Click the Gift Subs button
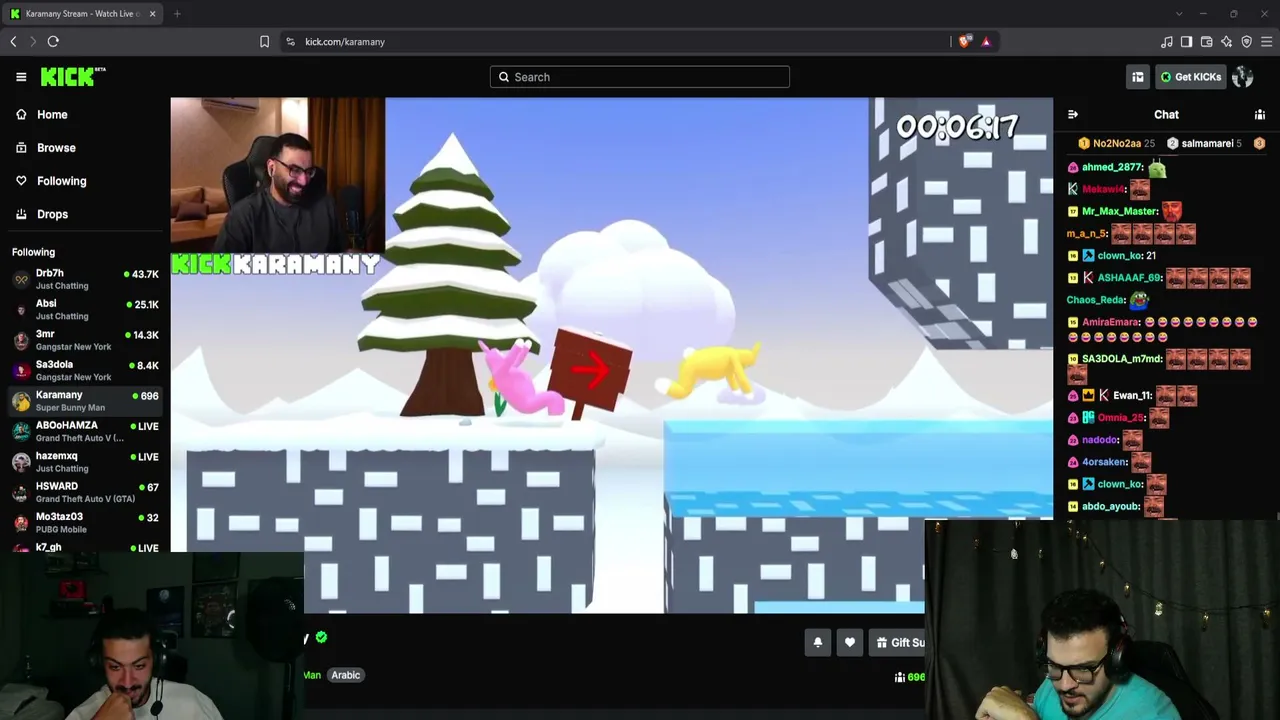This screenshot has width=1280, height=720. click(898, 643)
